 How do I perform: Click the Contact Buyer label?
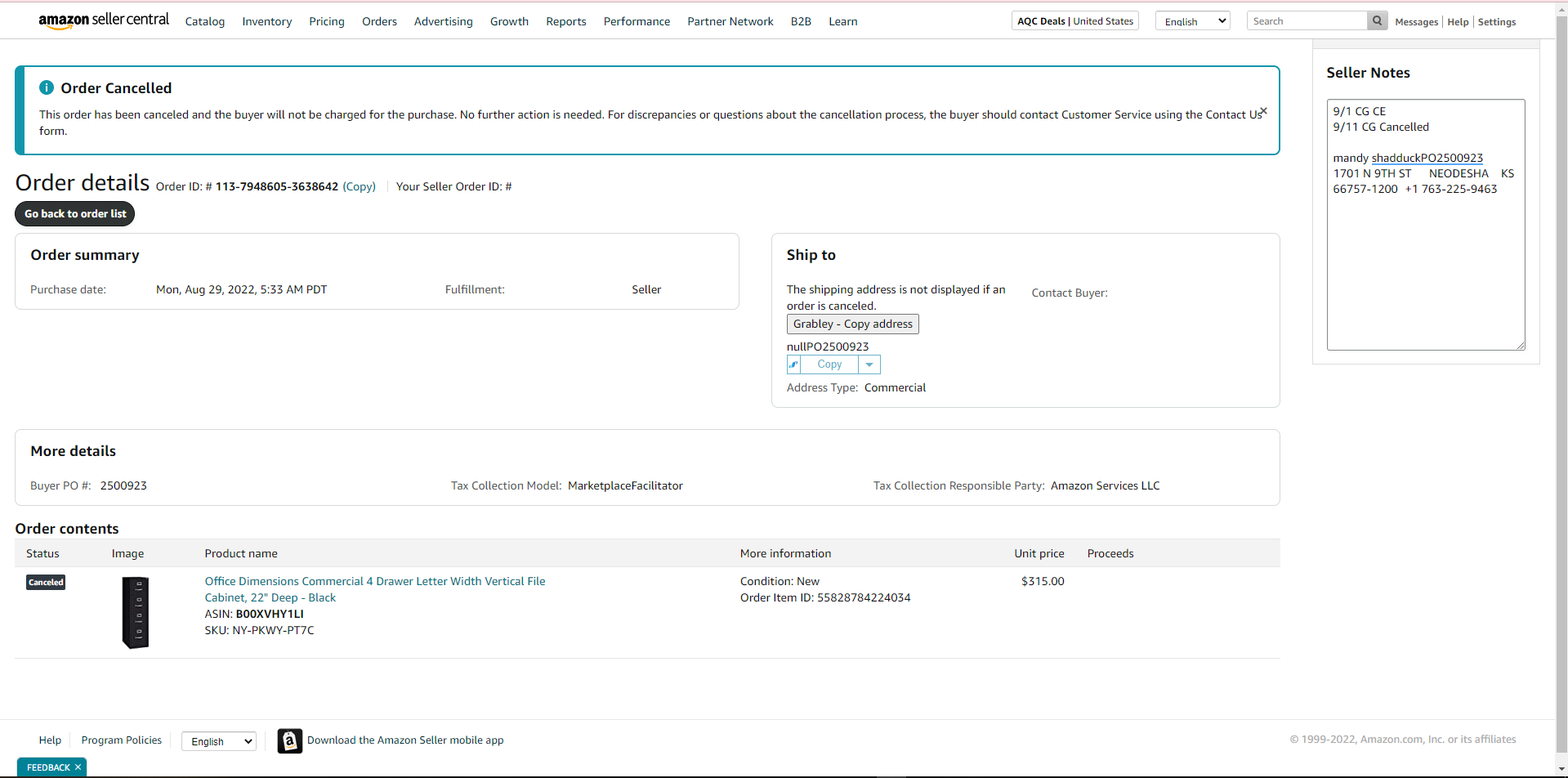pyautogui.click(x=1070, y=293)
